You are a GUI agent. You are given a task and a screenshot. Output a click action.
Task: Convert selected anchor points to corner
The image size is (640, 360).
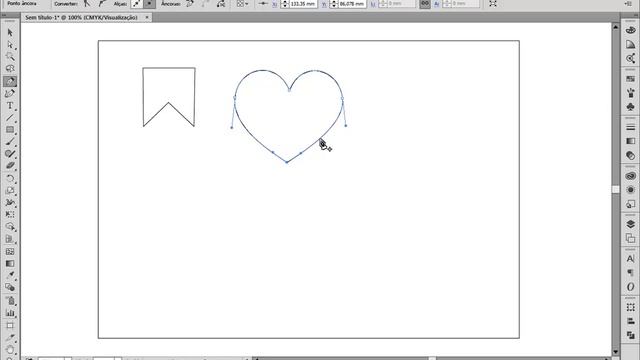click(x=87, y=4)
